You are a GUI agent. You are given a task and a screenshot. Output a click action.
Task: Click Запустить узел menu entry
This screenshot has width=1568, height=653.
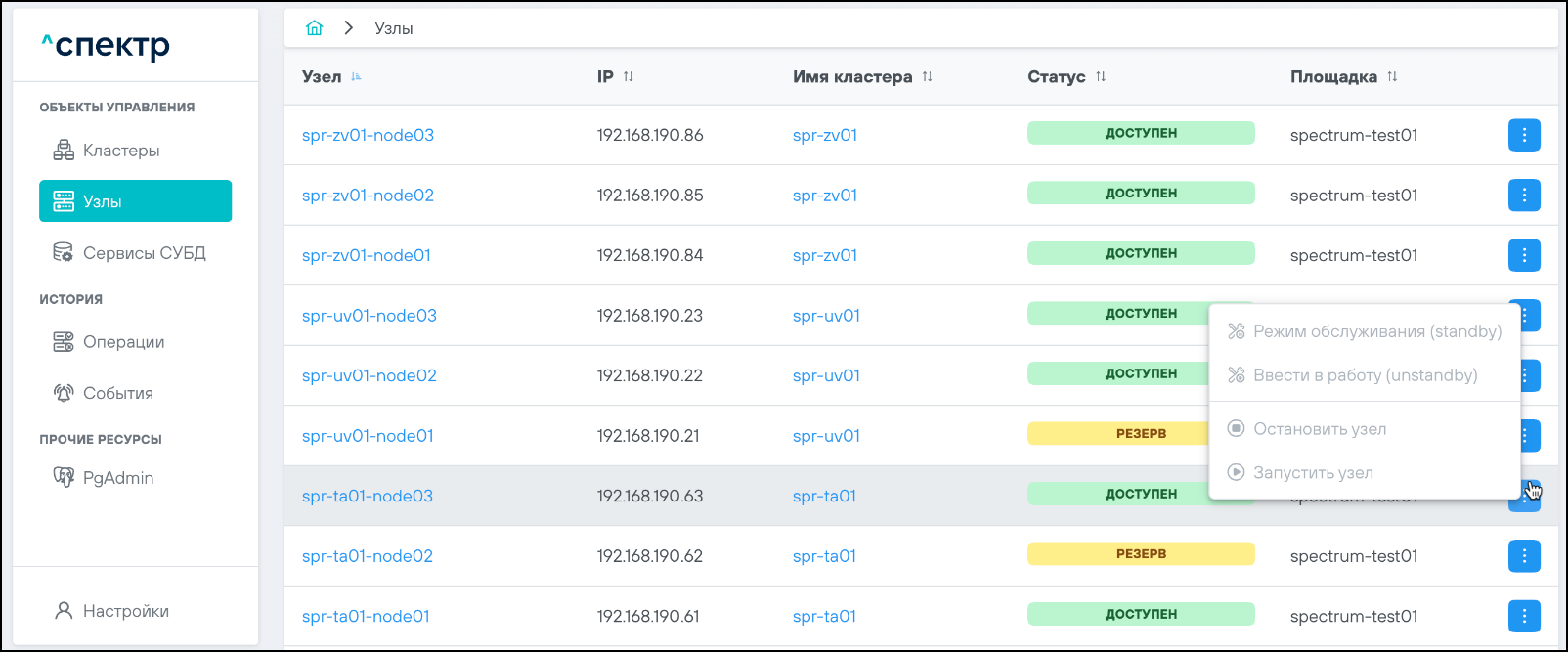click(x=1312, y=473)
